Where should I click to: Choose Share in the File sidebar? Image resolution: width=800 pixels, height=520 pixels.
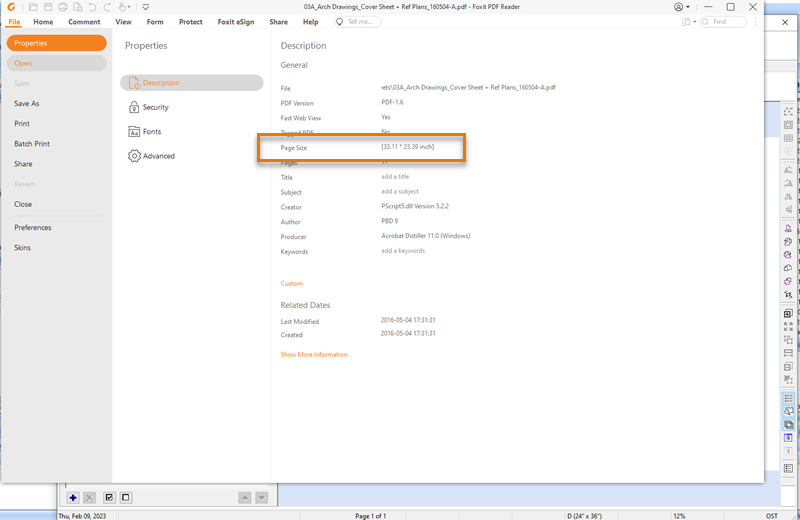pyautogui.click(x=23, y=164)
